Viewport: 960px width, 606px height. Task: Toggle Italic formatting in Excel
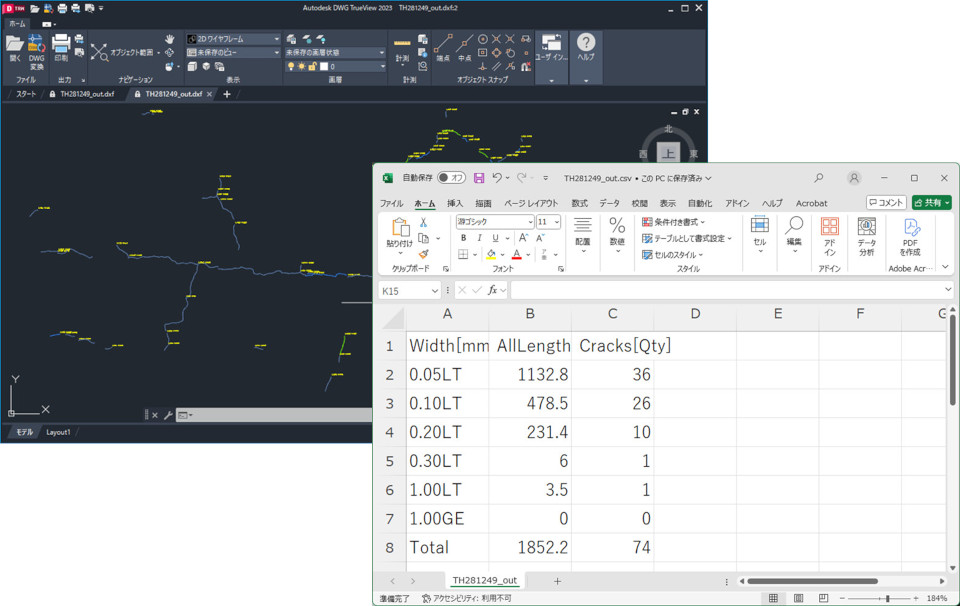click(x=479, y=238)
